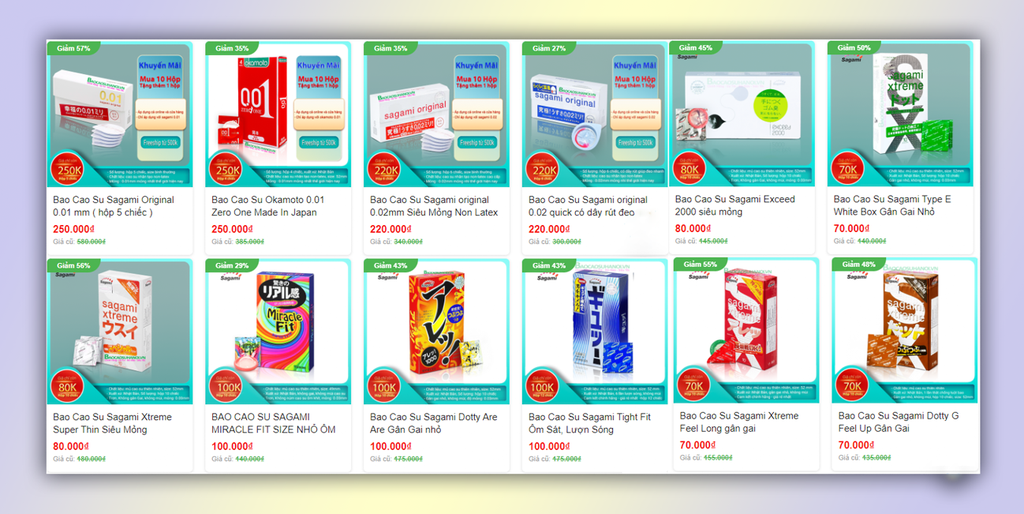Open Okamoto 0.01 Zero One product image
Image resolution: width=1024 pixels, height=514 pixels.
click(278, 114)
